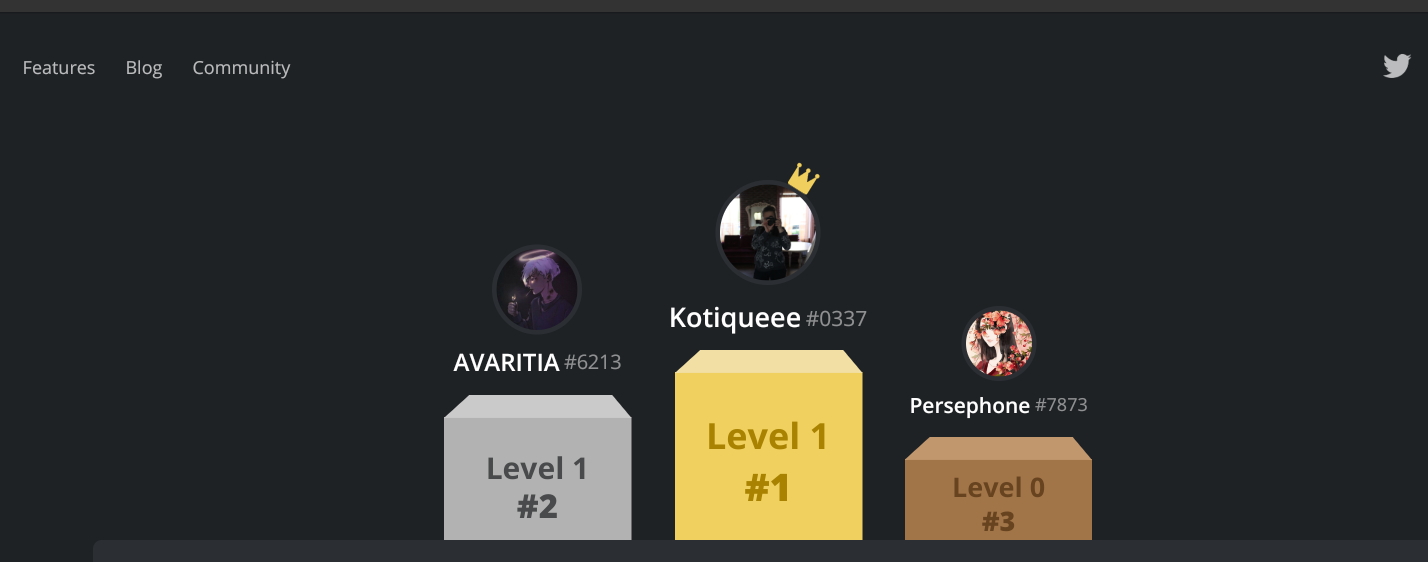
Task: Go to the Features menu item
Action: point(59,68)
